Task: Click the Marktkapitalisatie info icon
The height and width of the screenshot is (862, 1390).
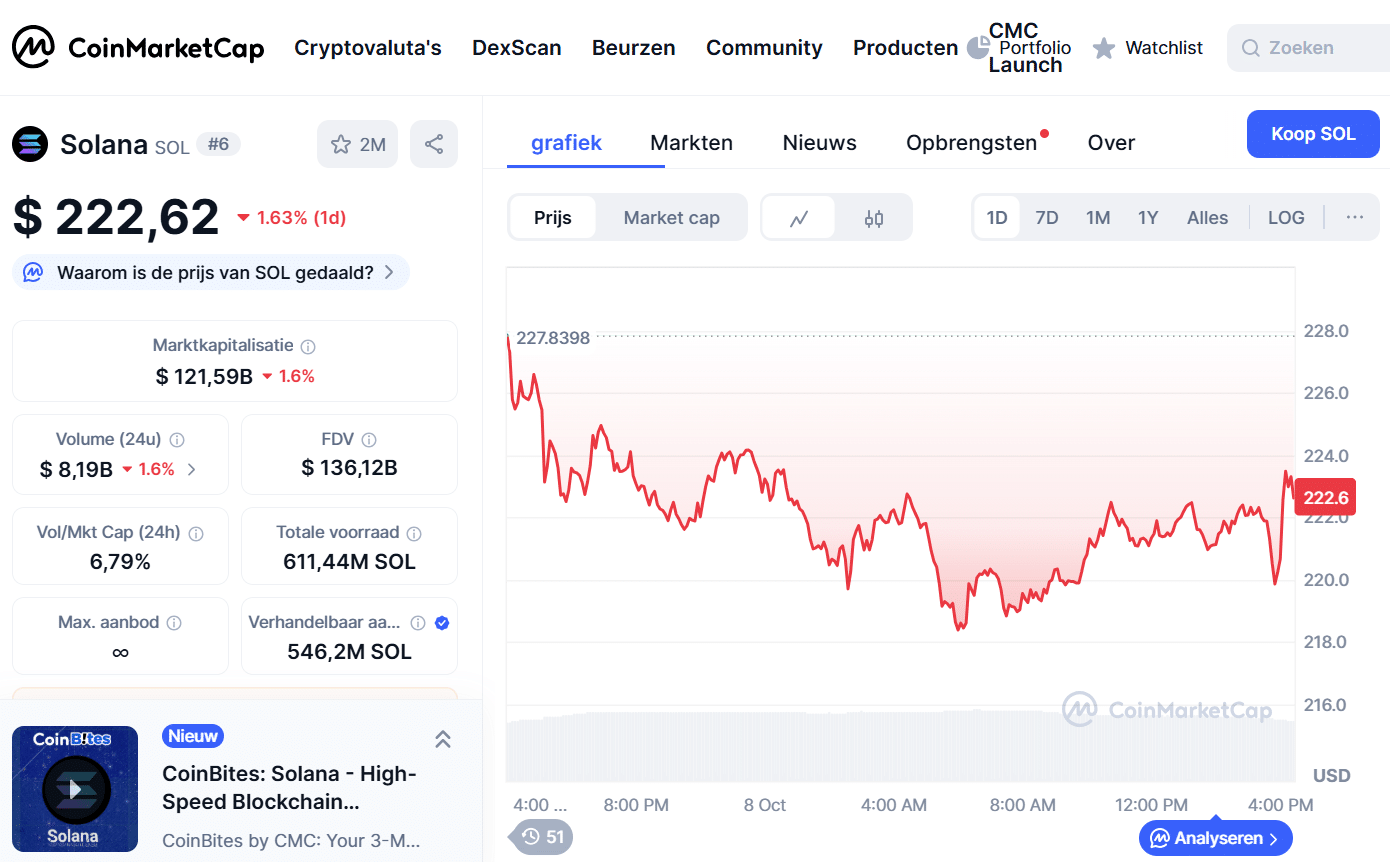Action: [x=308, y=346]
